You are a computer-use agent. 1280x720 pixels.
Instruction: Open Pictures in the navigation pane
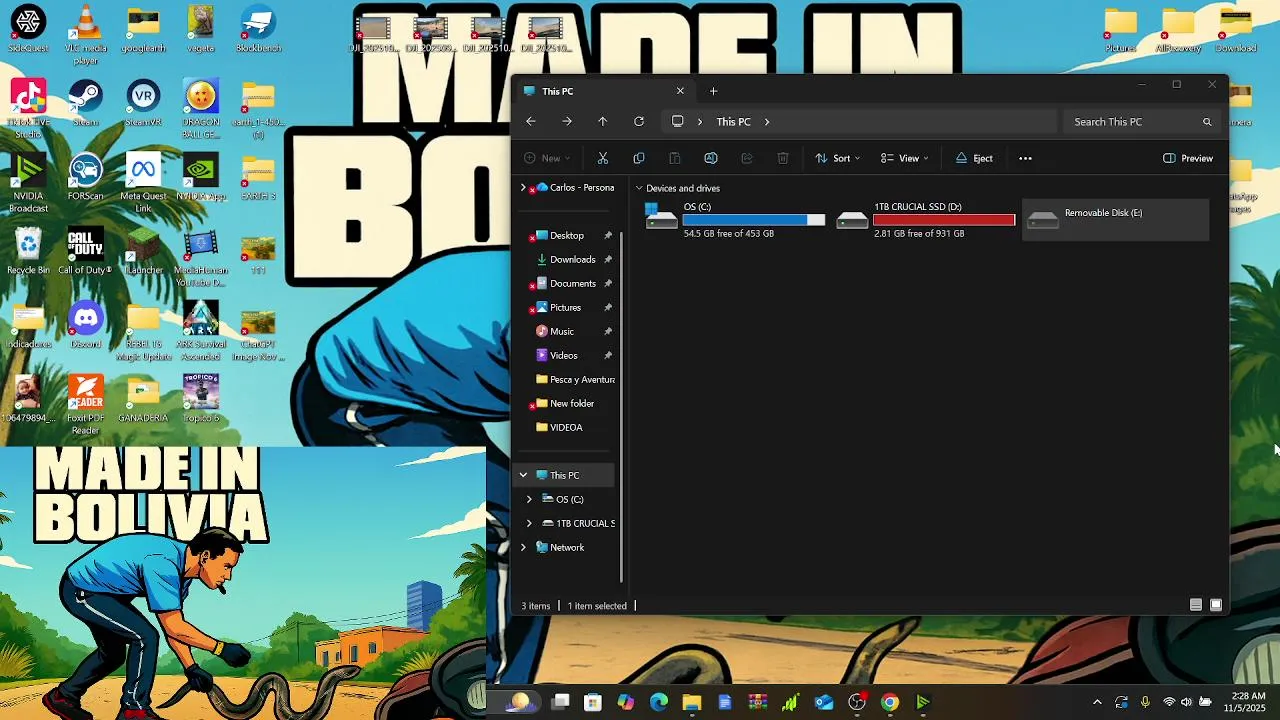tap(567, 307)
